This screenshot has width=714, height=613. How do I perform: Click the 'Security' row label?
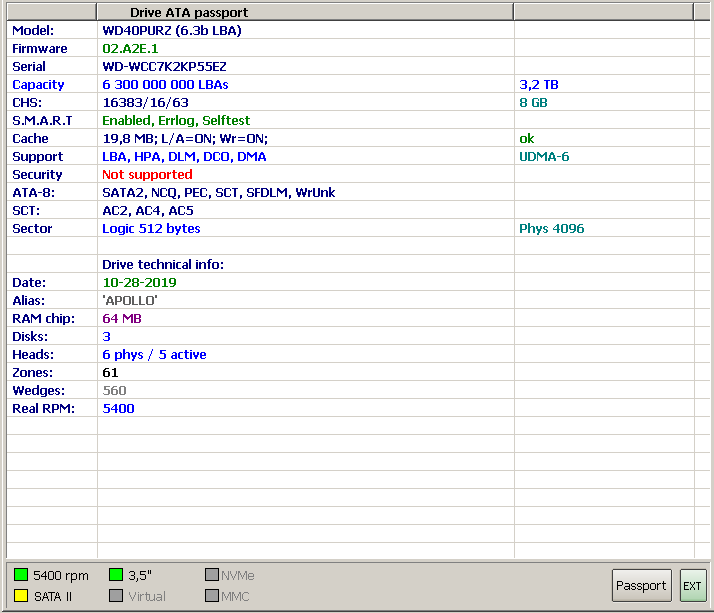coord(37,174)
